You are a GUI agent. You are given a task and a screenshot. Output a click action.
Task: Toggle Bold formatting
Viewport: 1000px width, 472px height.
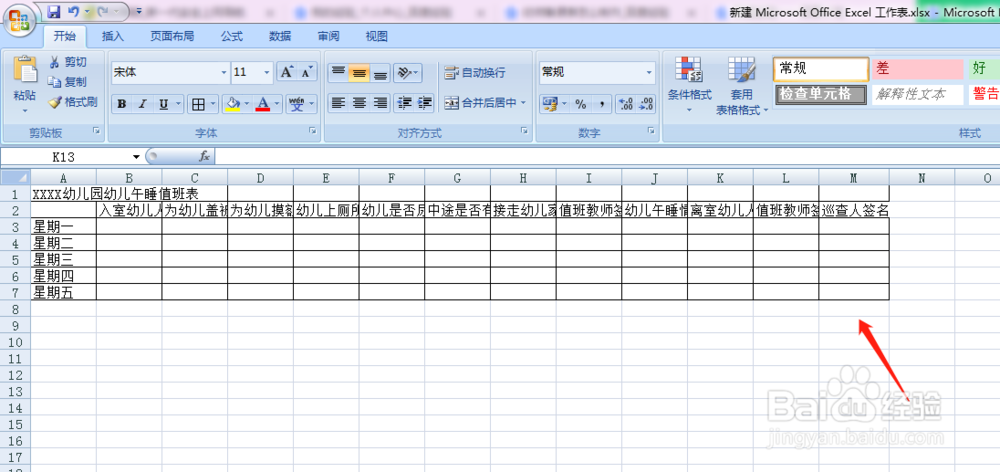(121, 104)
